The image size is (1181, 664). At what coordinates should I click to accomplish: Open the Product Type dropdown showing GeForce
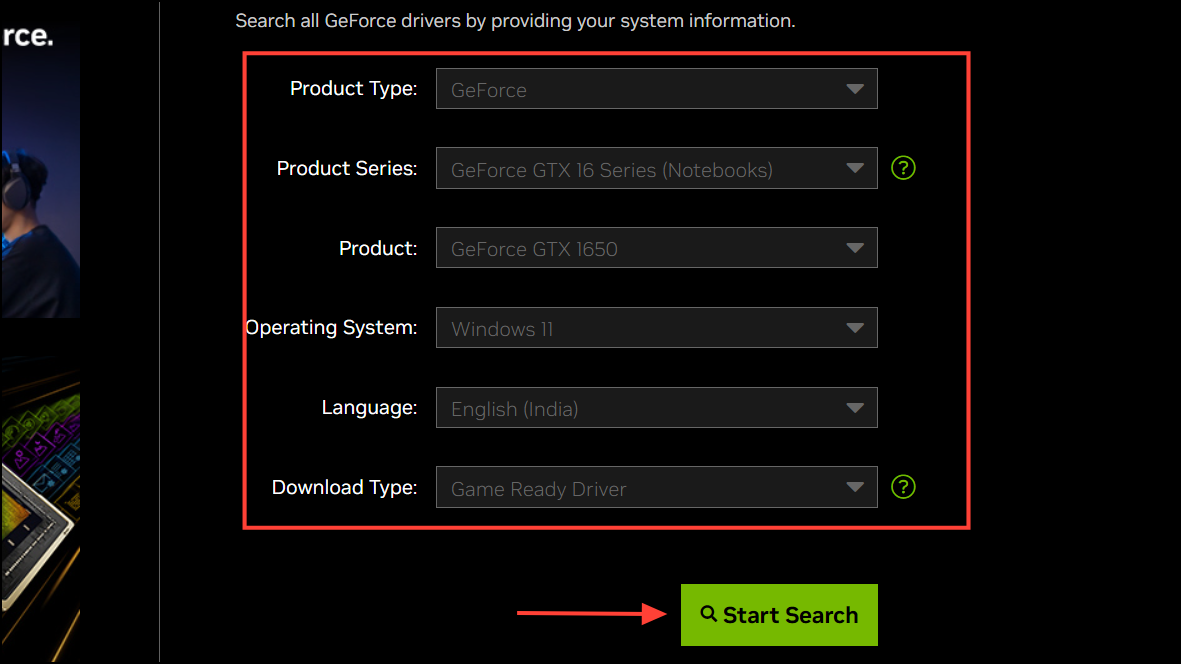pyautogui.click(x=656, y=89)
